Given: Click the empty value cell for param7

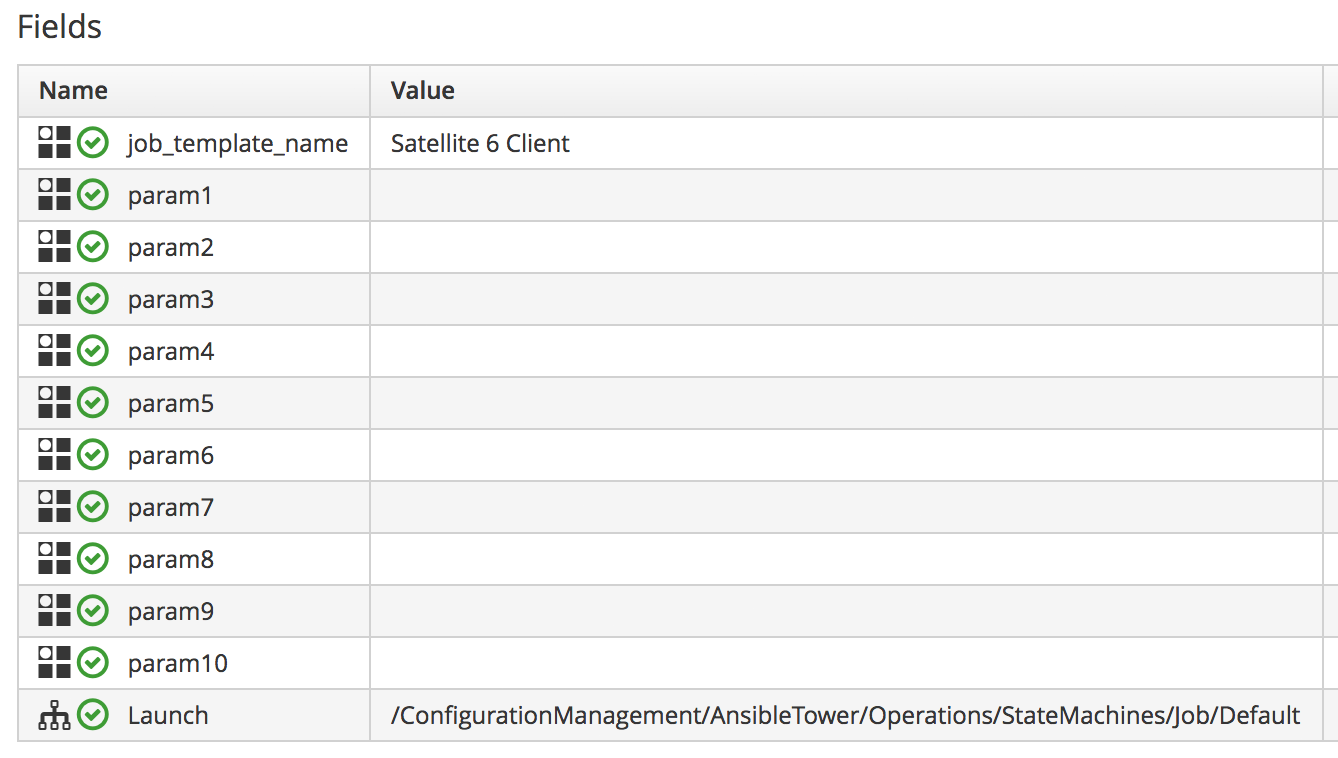Looking at the screenshot, I should 845,507.
